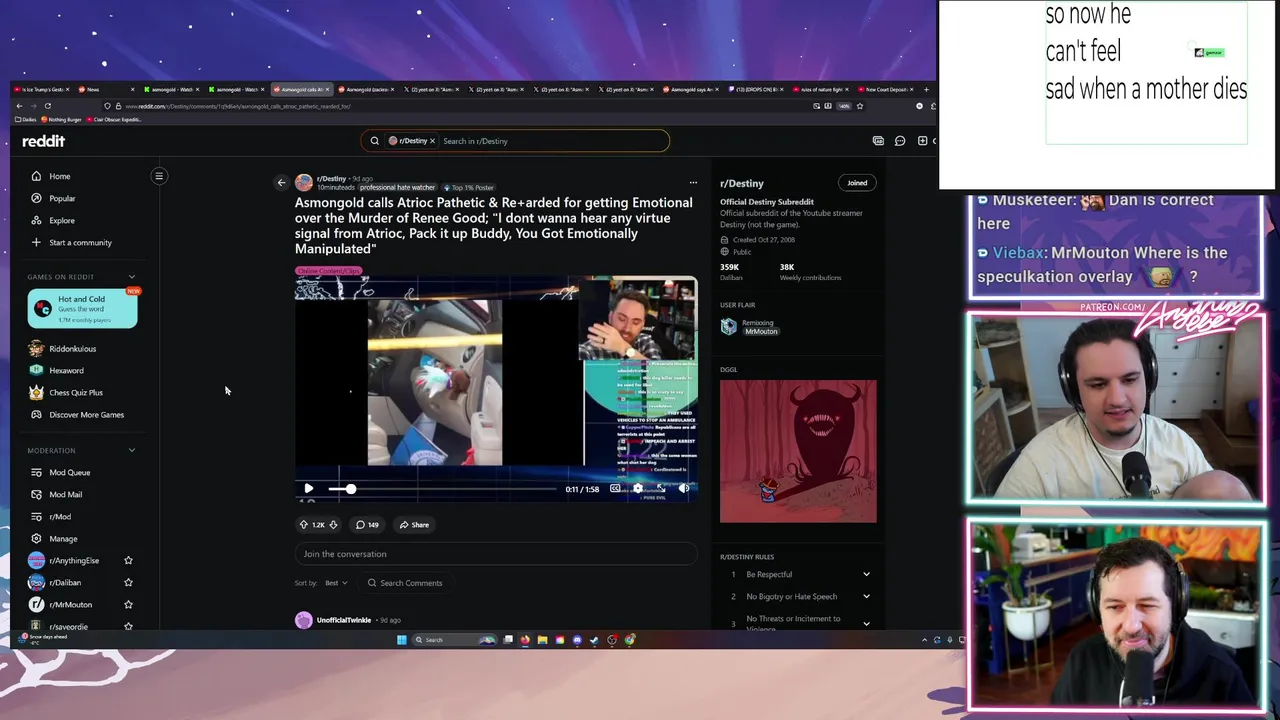The image size is (1280, 720).
Task: Remove r/Destiny search filter chip
Action: click(x=432, y=141)
